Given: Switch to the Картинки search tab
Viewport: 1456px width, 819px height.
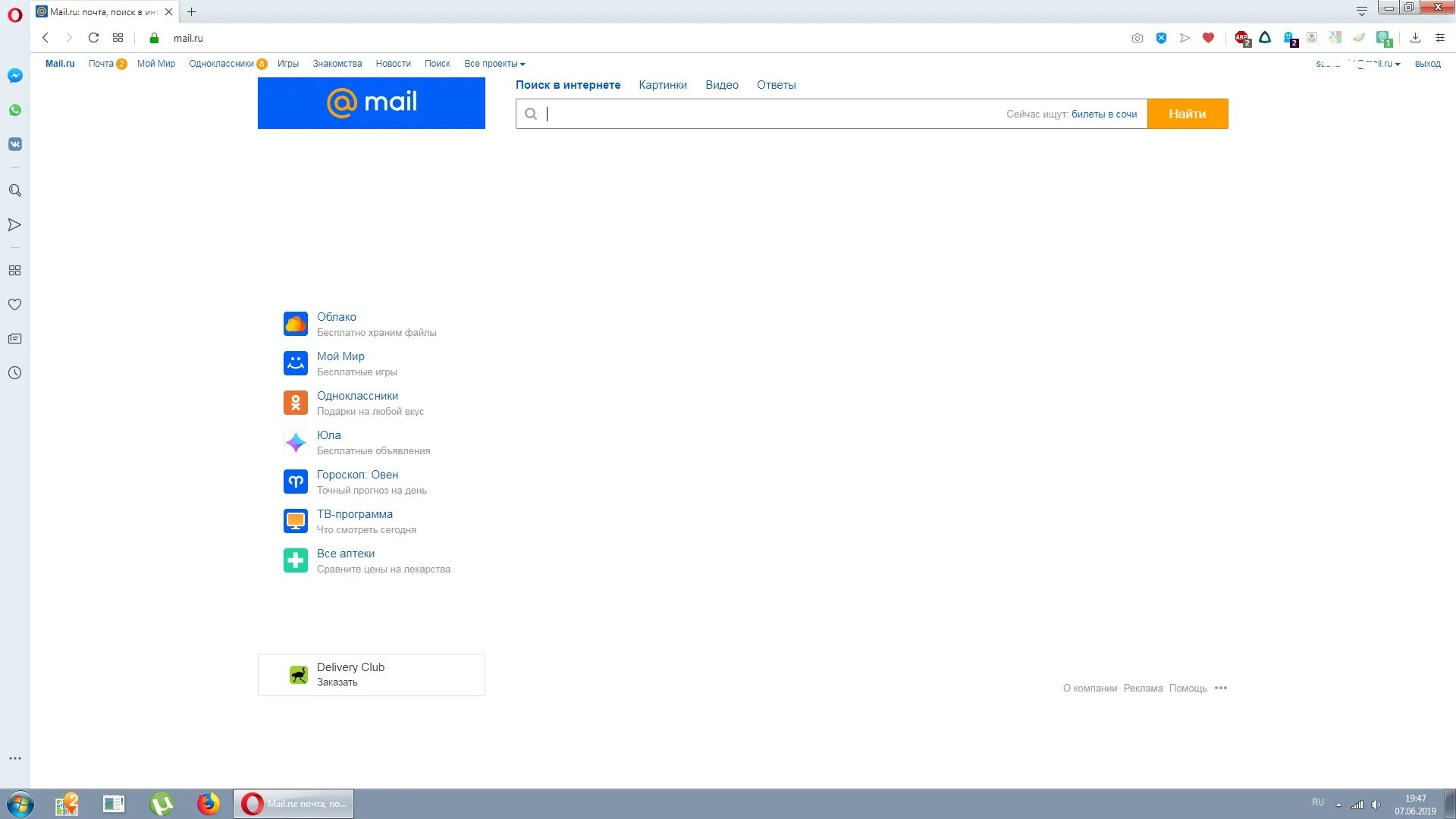Looking at the screenshot, I should pyautogui.click(x=663, y=85).
